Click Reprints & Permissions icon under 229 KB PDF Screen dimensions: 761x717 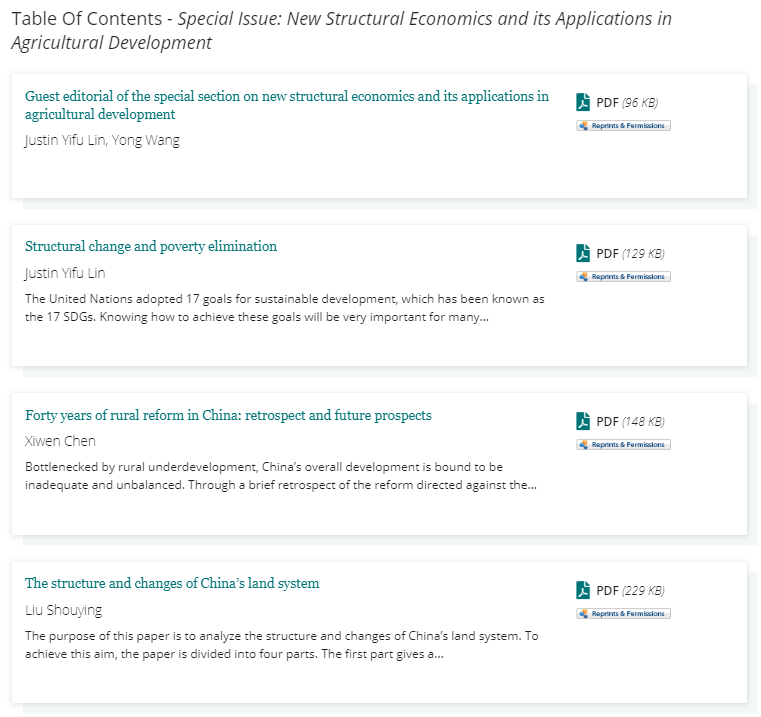(x=623, y=614)
